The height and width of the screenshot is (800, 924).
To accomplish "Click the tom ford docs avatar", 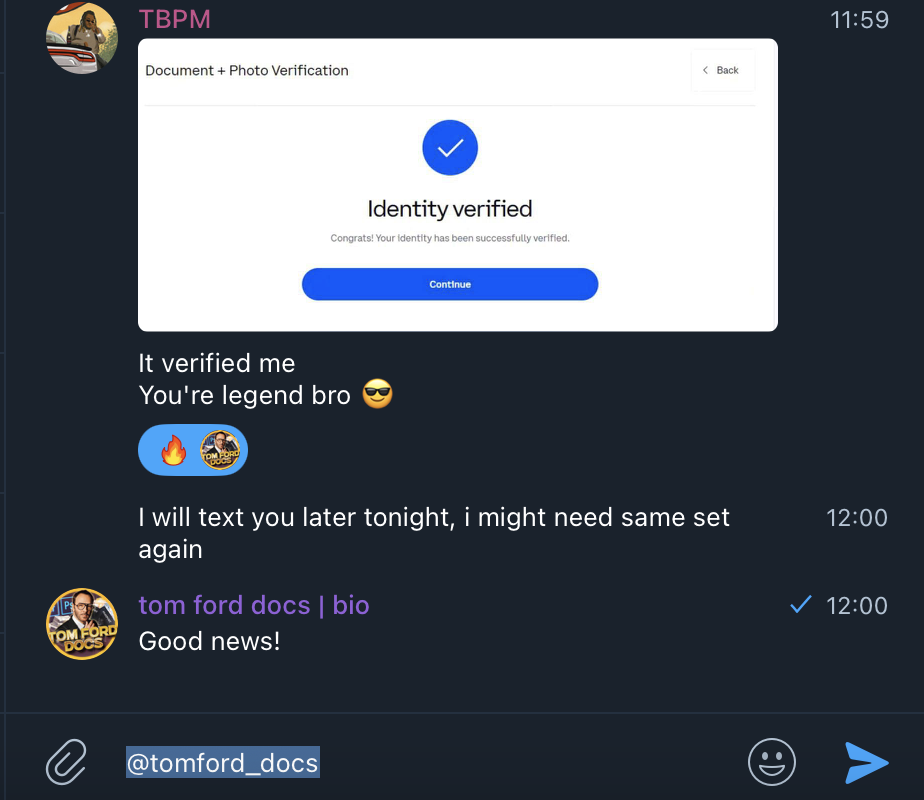I will (x=81, y=623).
